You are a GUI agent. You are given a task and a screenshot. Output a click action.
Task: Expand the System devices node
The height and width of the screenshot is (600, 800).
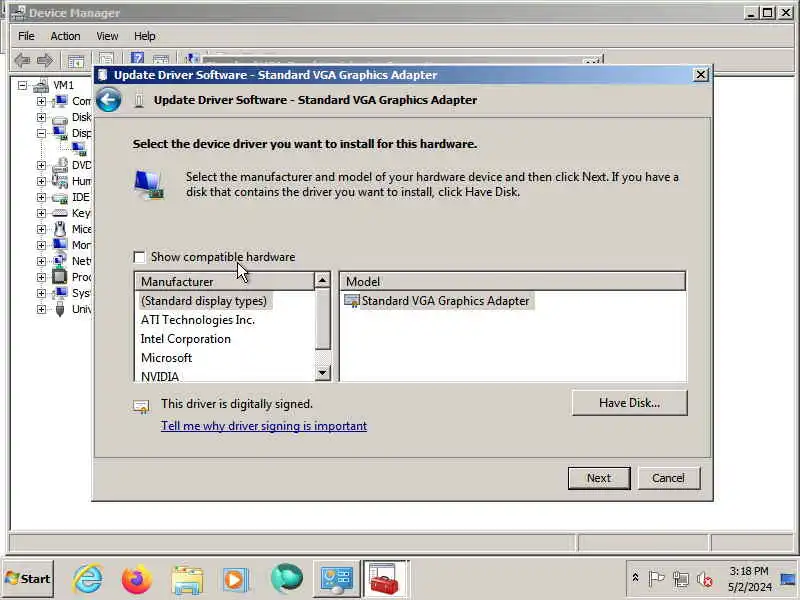(41, 293)
